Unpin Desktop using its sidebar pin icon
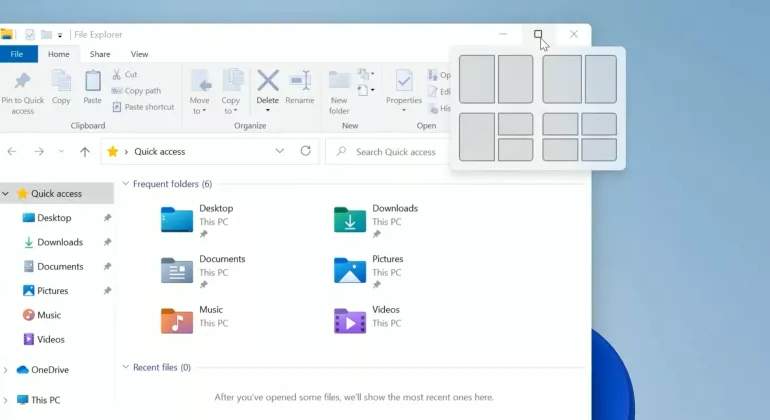 click(107, 218)
